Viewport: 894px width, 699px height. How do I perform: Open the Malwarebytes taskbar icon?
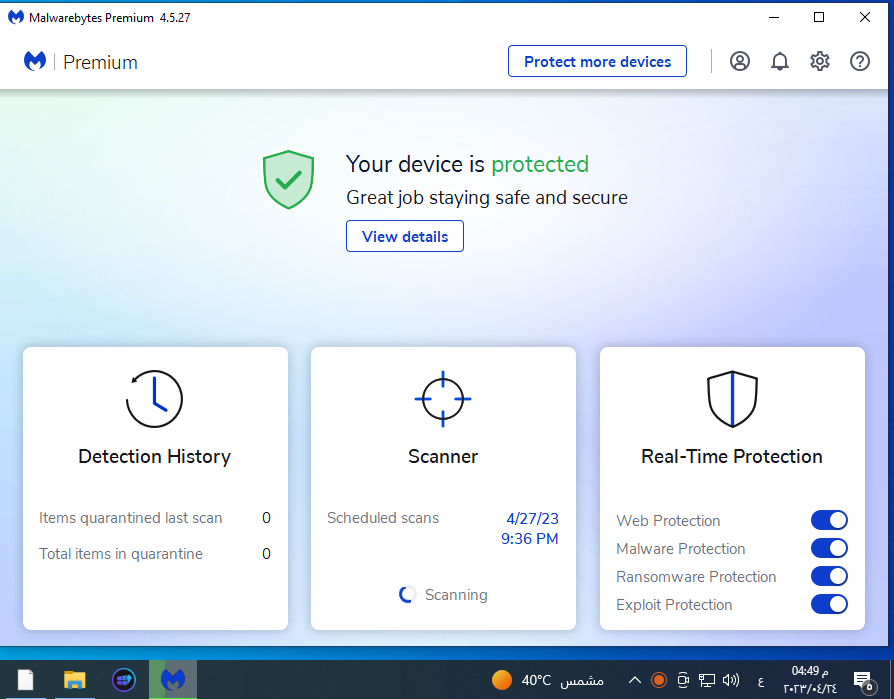tap(173, 680)
